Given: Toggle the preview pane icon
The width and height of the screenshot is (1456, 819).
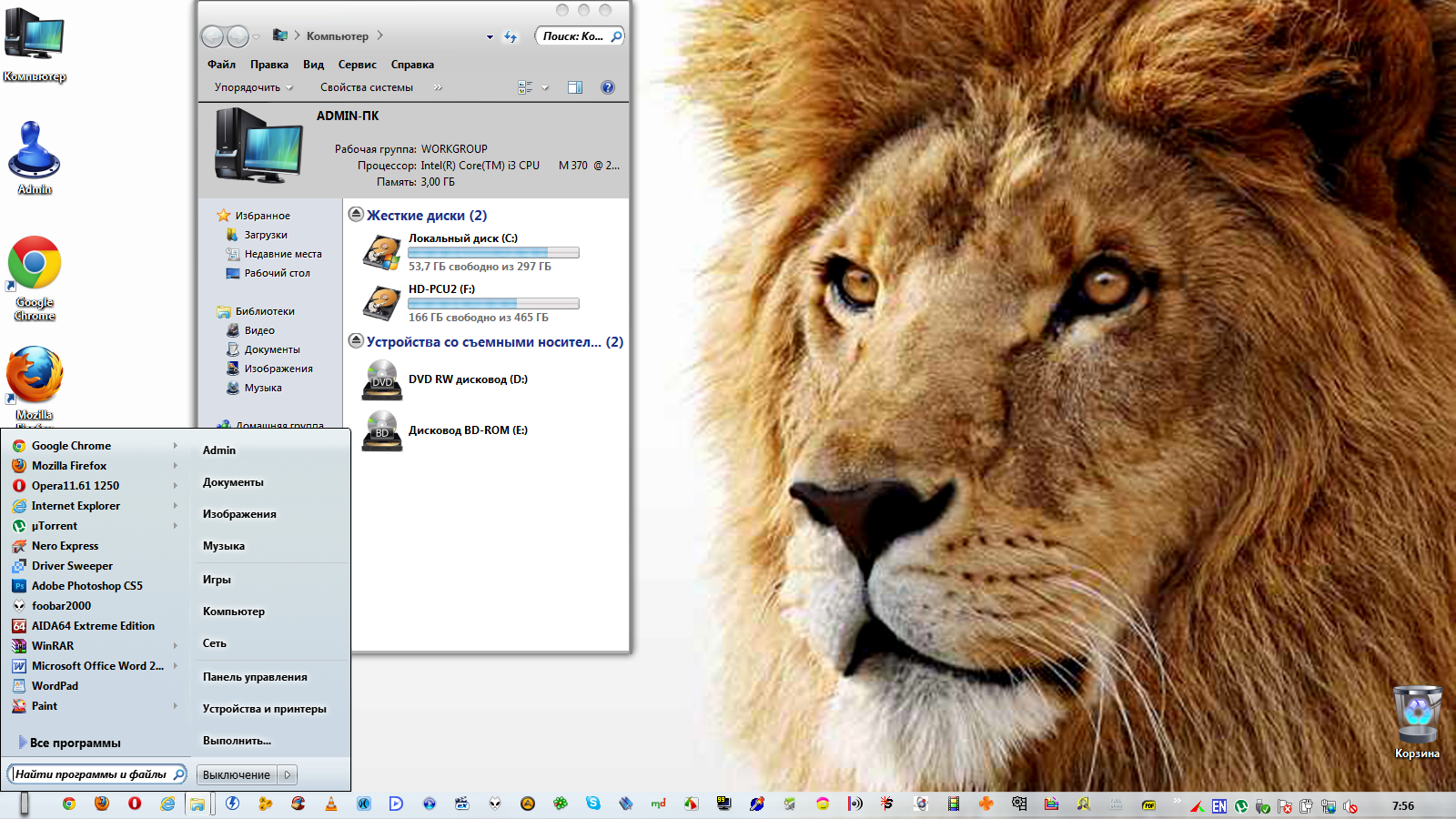Looking at the screenshot, I should coord(575,87).
